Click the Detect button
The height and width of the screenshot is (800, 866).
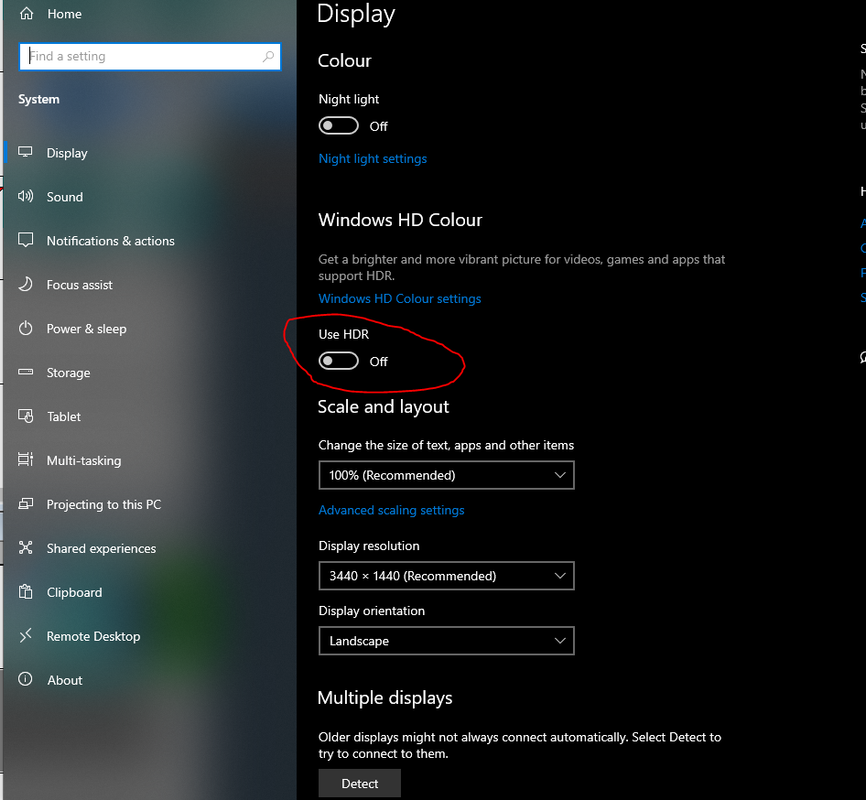360,783
